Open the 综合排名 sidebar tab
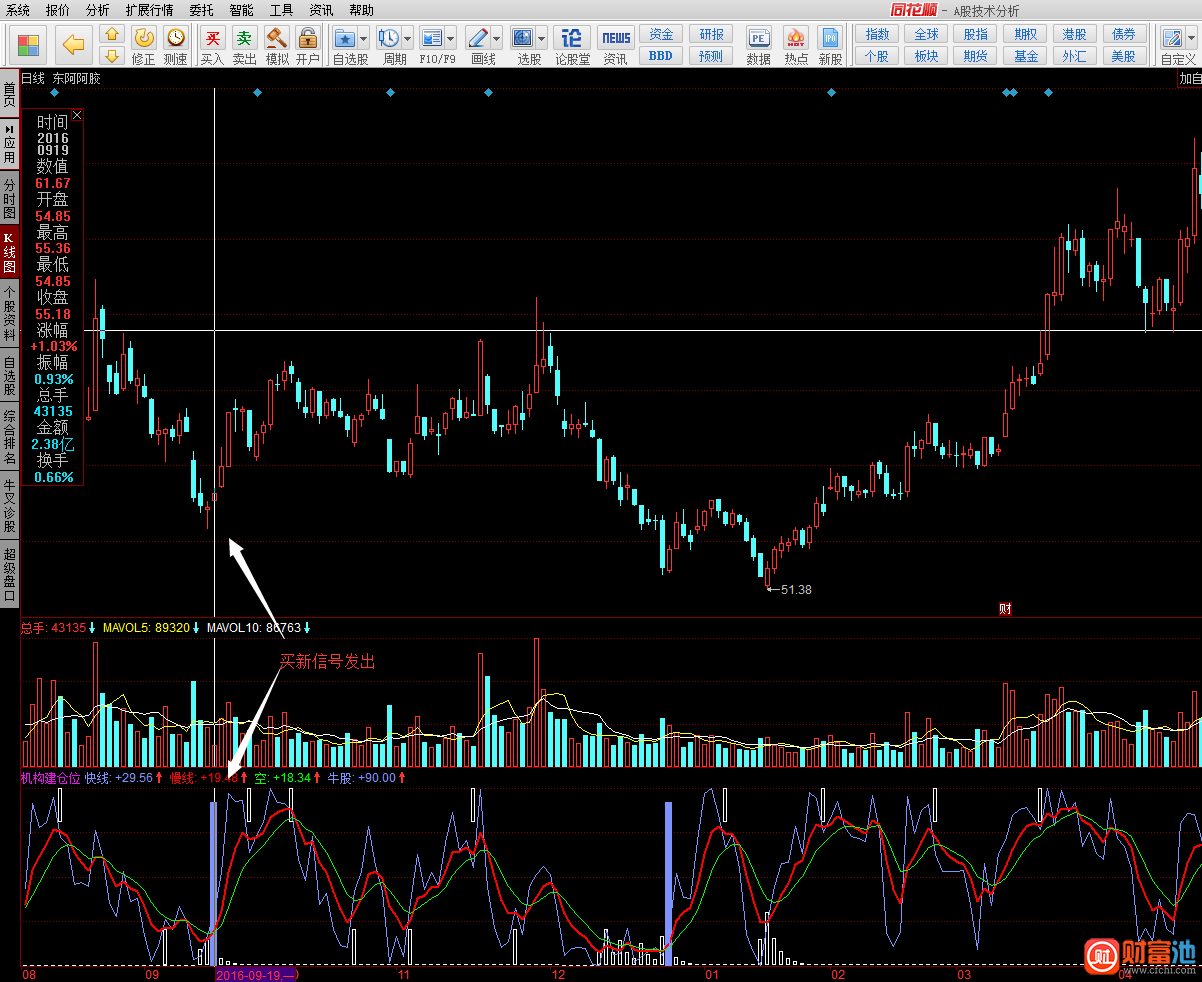The height and width of the screenshot is (982, 1202). tap(9, 438)
